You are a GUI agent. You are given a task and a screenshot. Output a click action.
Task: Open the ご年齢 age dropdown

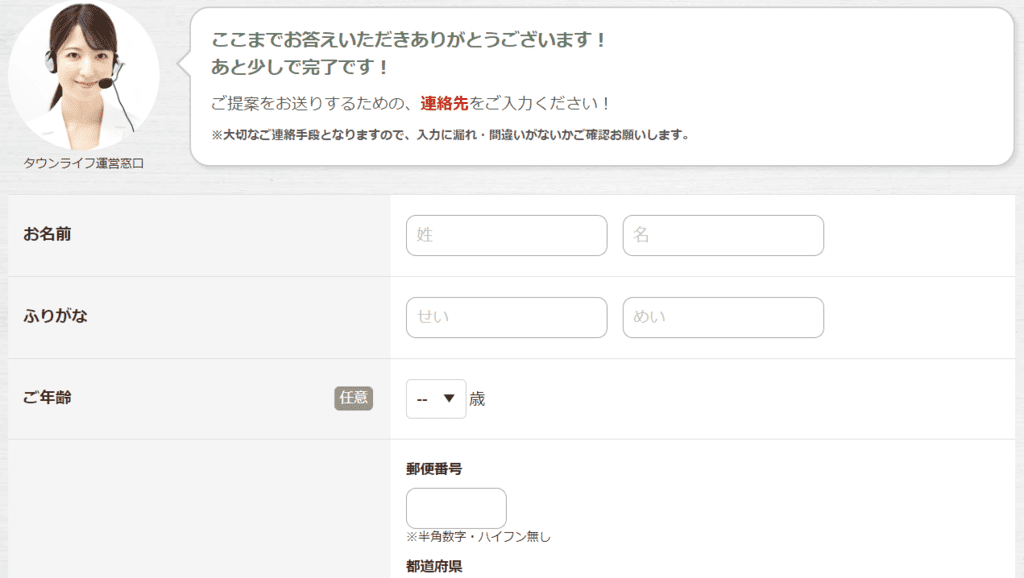(436, 399)
